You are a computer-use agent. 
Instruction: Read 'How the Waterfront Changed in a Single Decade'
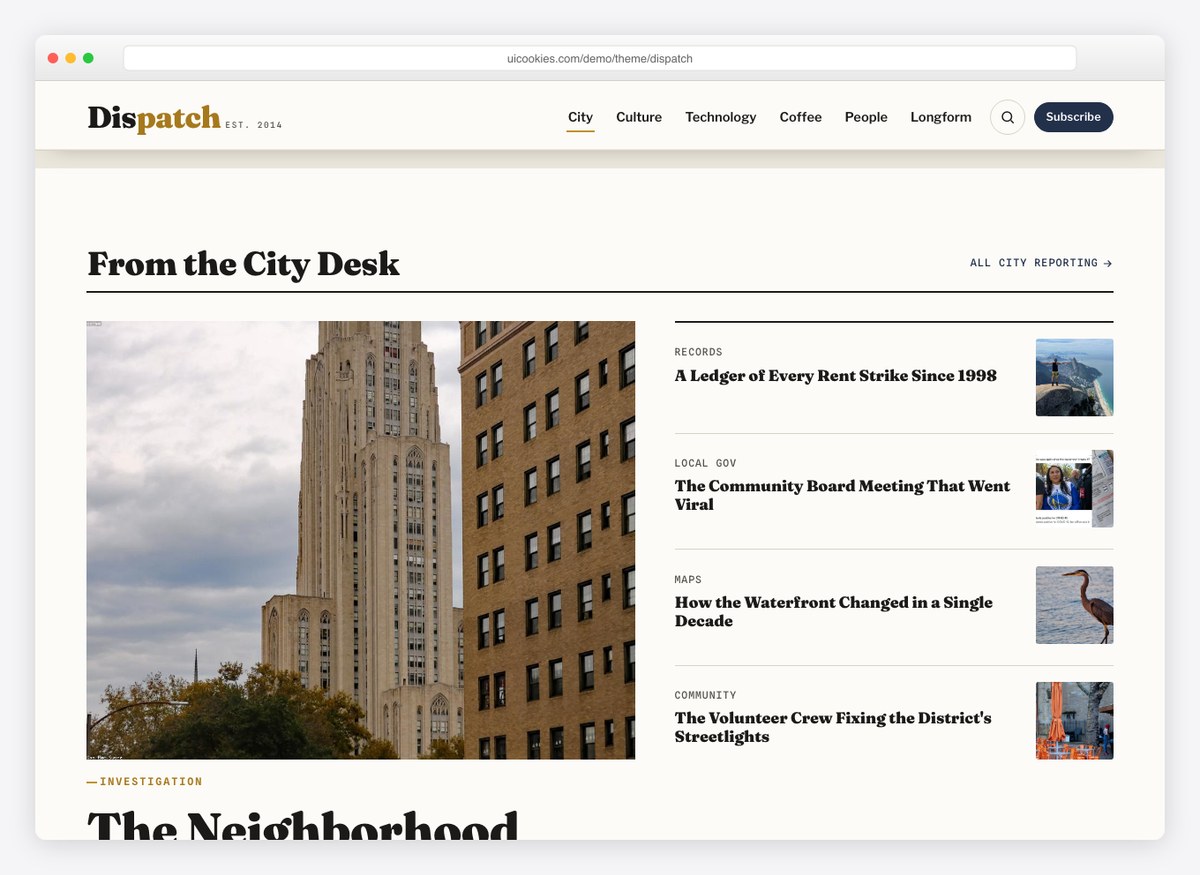834,611
